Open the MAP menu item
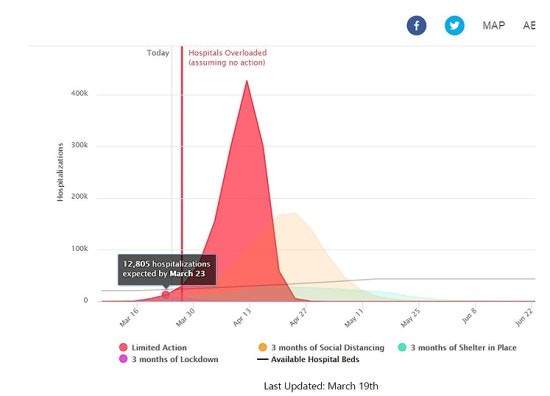Screen dimensions: 550x396 (494, 25)
